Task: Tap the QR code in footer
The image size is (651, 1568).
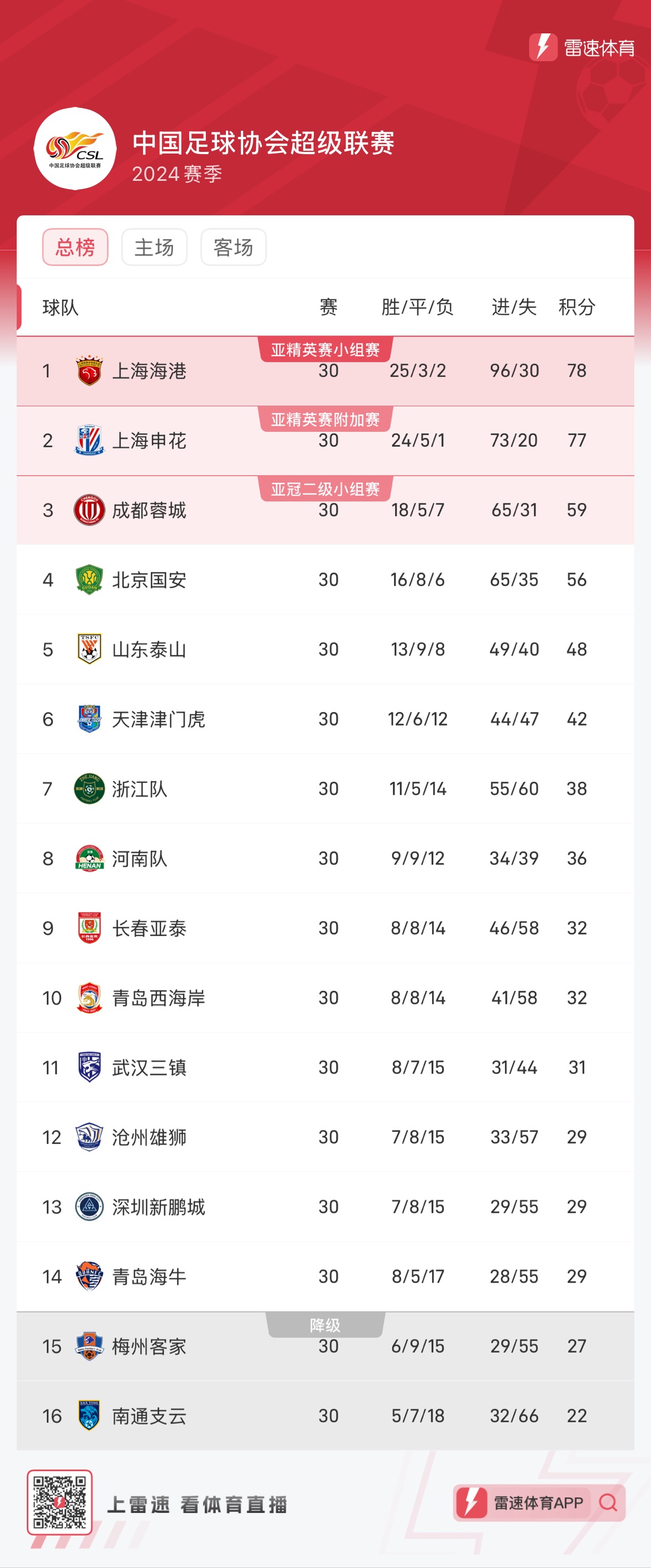Action: coord(60,1502)
